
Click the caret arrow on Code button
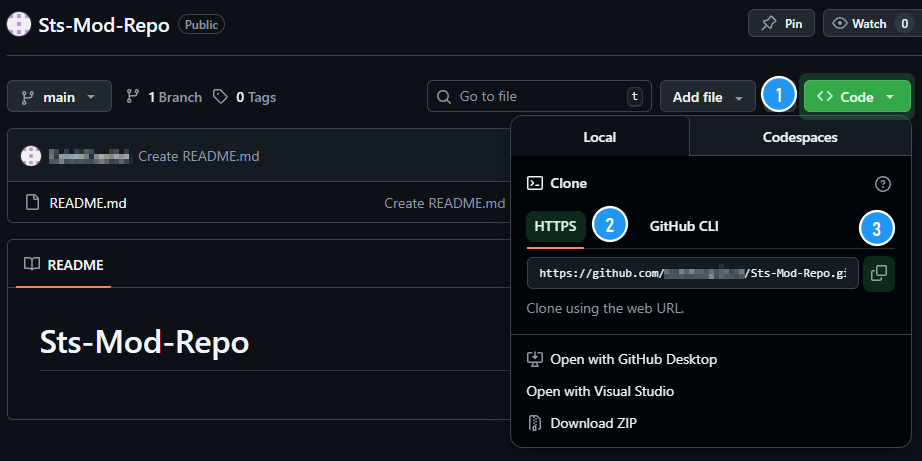pos(890,97)
